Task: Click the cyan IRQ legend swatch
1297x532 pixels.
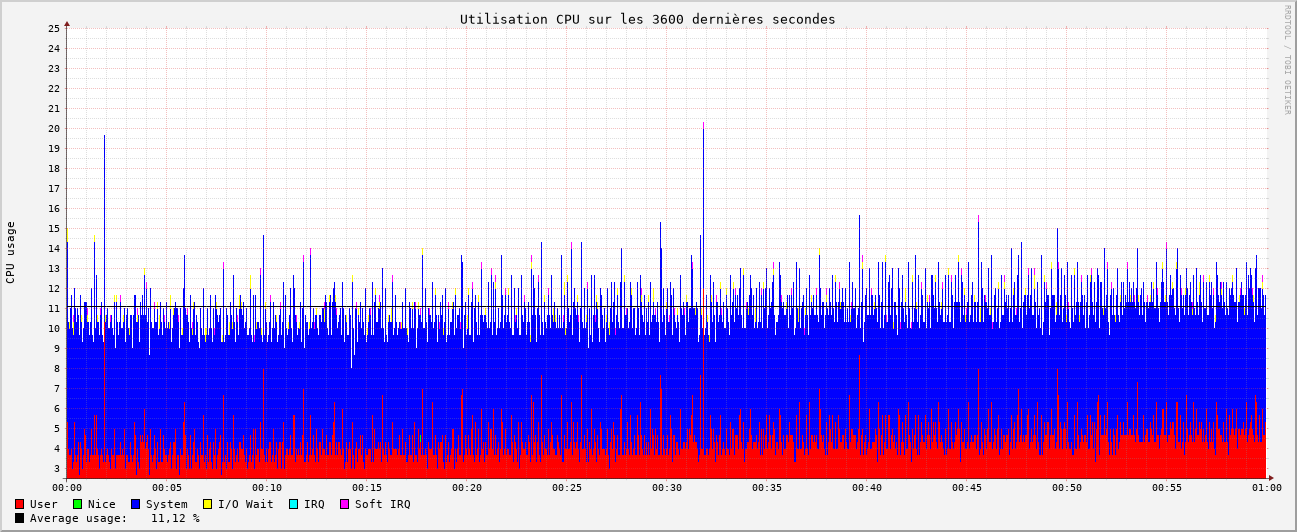Action: [x=293, y=504]
